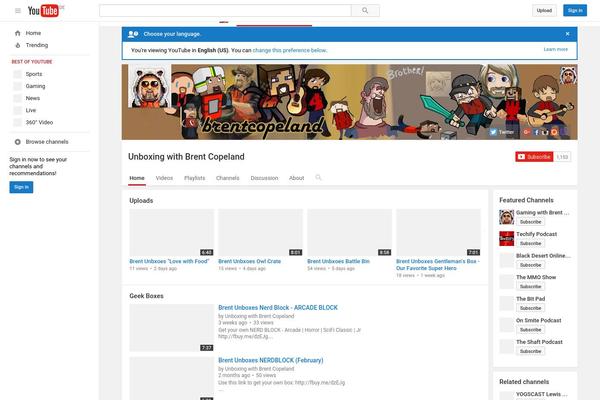
Task: Click the Trending flame icon
Action: click(x=18, y=45)
